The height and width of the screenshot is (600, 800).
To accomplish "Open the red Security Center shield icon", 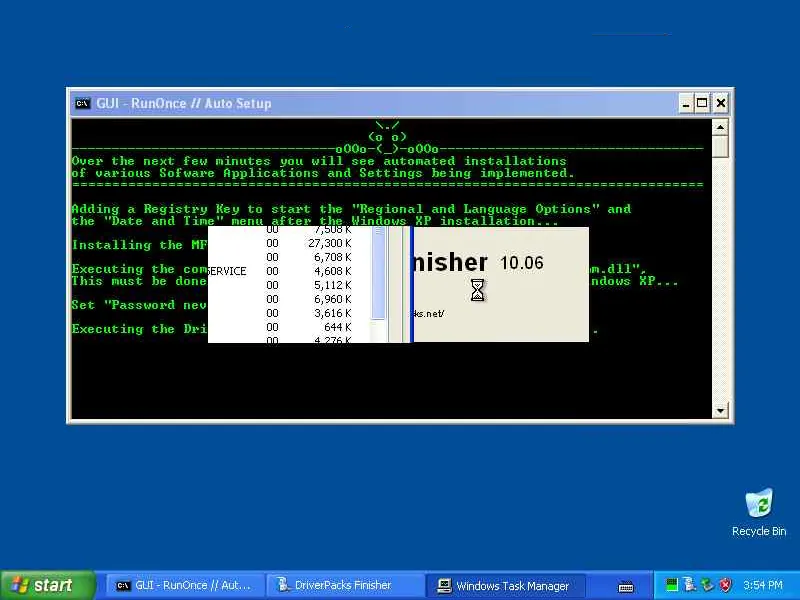I will click(x=725, y=585).
